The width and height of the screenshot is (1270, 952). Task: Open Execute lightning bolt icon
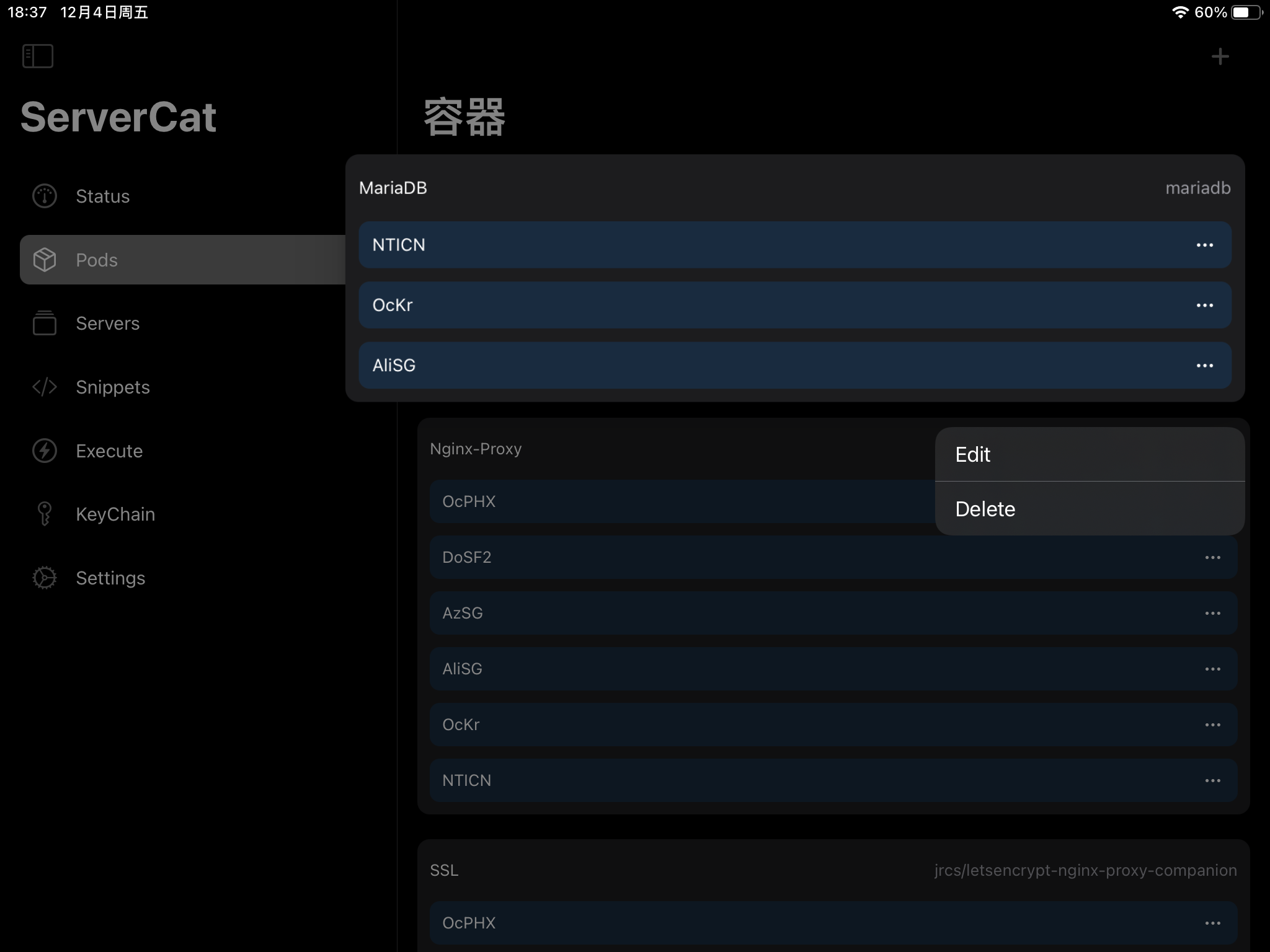pos(45,451)
